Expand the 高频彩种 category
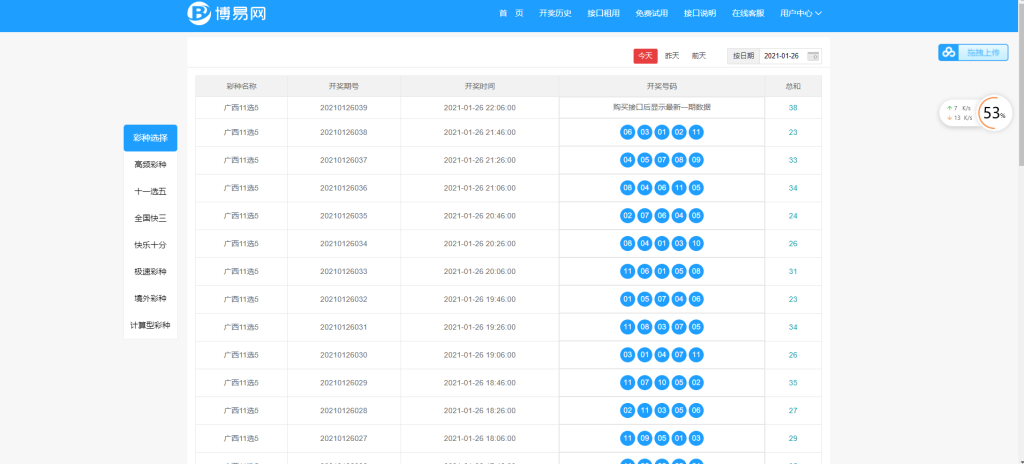Image resolution: width=1024 pixels, height=464 pixels. [x=150, y=165]
